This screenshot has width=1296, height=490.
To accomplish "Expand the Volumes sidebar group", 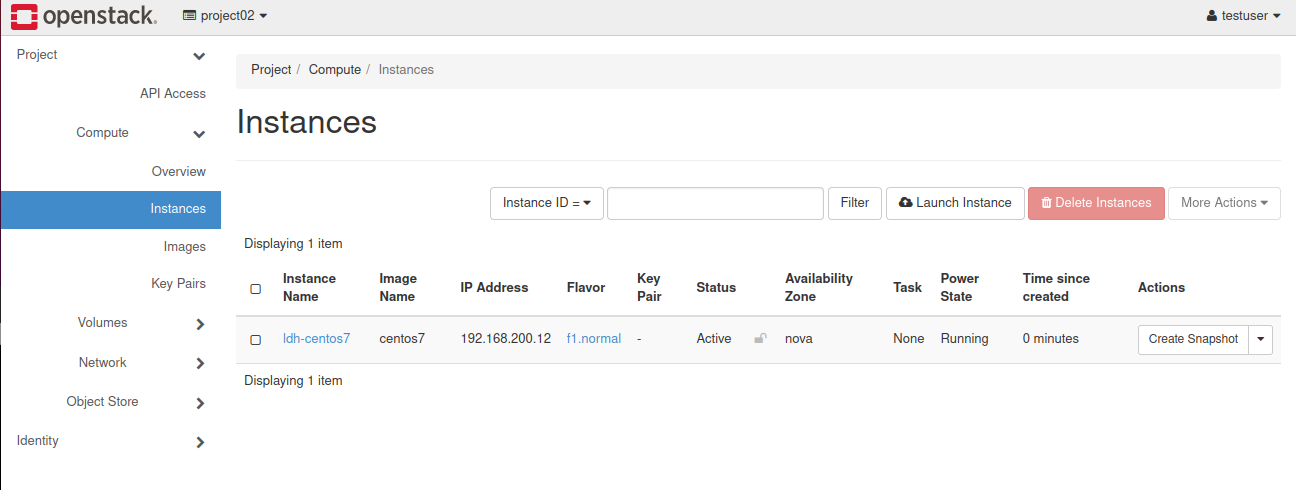I will (x=110, y=323).
